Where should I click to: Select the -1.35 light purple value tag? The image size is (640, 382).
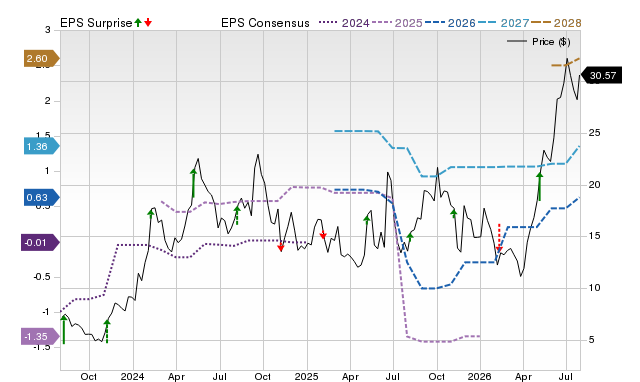(x=40, y=337)
